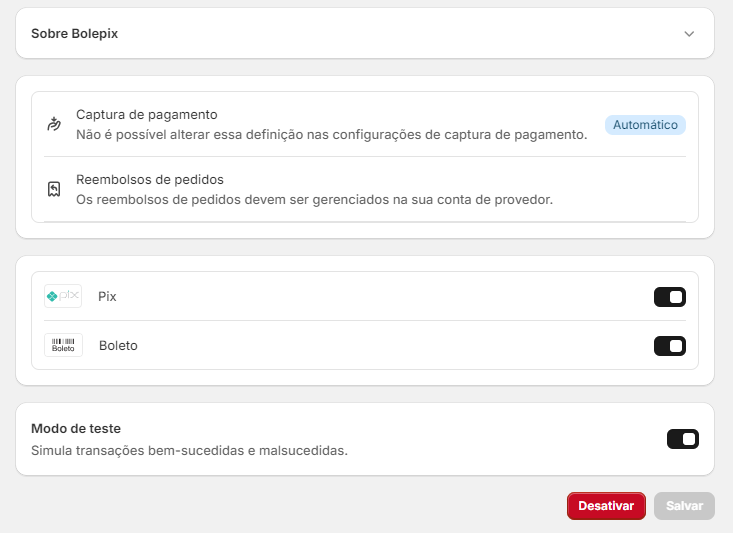Click the Sobre Bolepix heading
The width and height of the screenshot is (733, 533).
click(74, 34)
